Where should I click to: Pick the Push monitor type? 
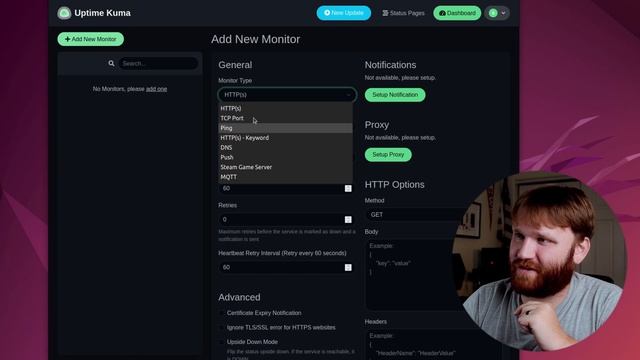coord(285,157)
